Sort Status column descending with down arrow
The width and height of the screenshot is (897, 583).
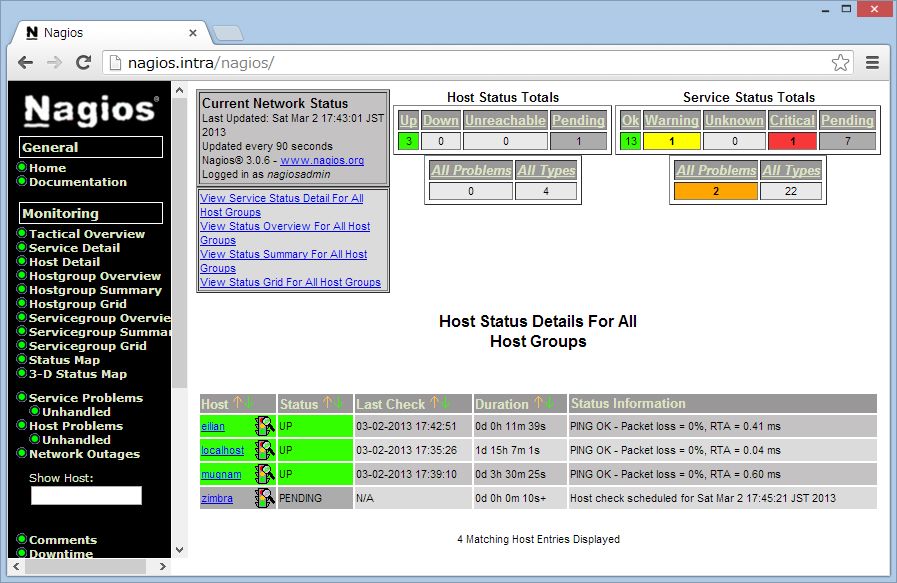338,403
